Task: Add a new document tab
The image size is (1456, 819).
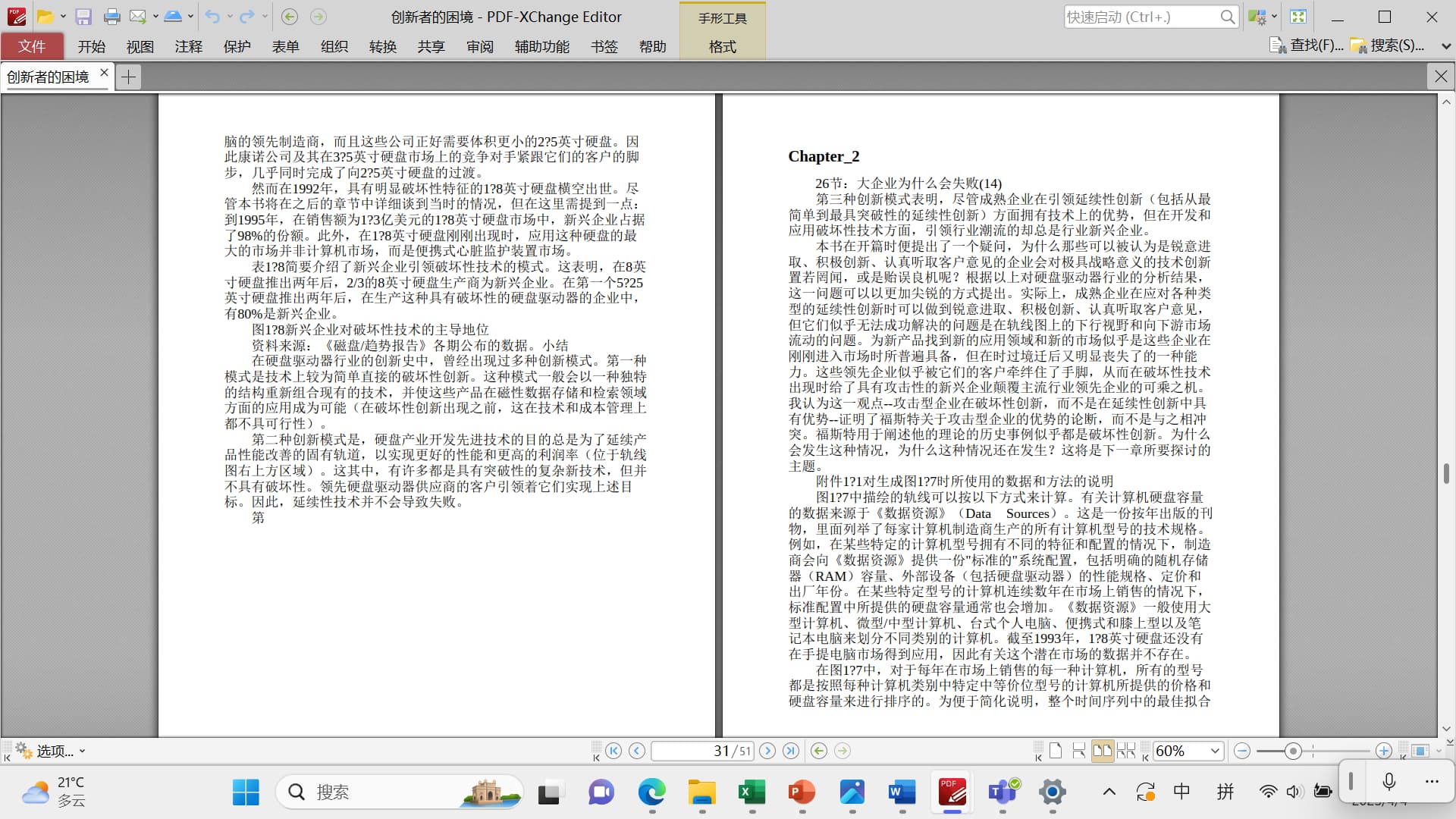Action: (128, 77)
